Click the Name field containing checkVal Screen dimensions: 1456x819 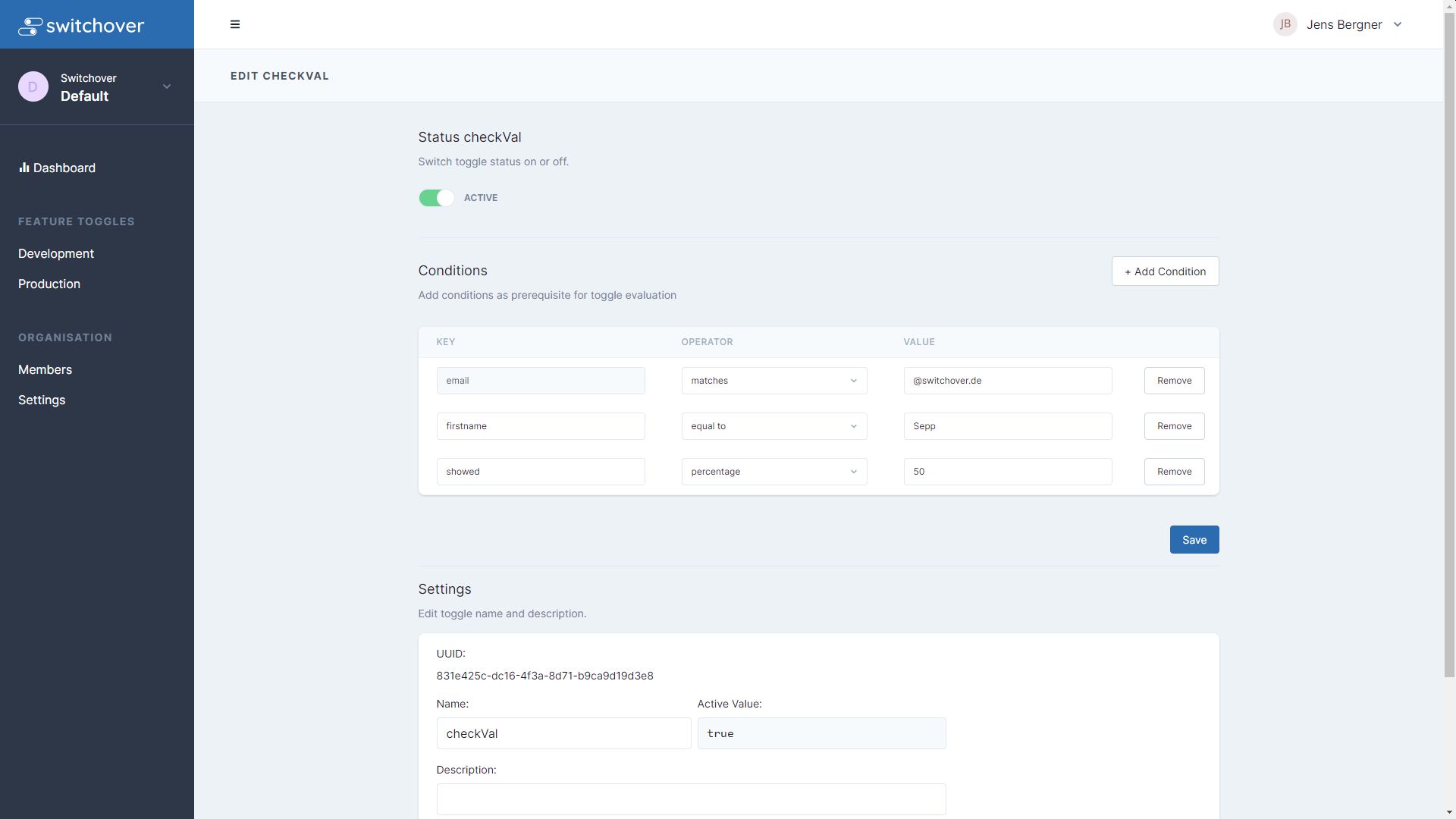point(563,733)
